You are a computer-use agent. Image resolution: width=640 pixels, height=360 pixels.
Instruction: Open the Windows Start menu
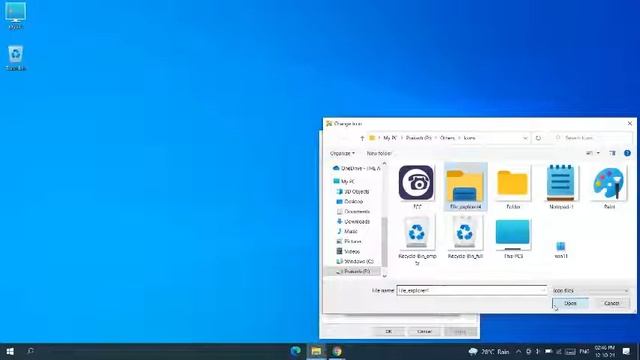coord(10,351)
